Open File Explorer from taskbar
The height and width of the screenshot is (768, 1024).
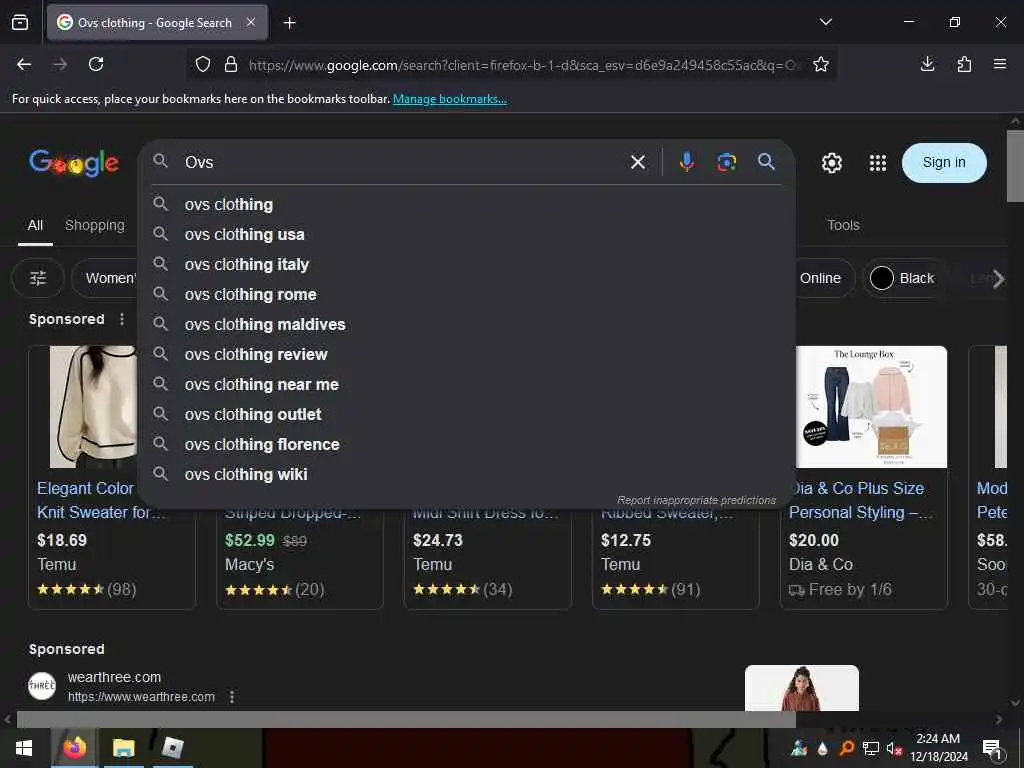123,748
